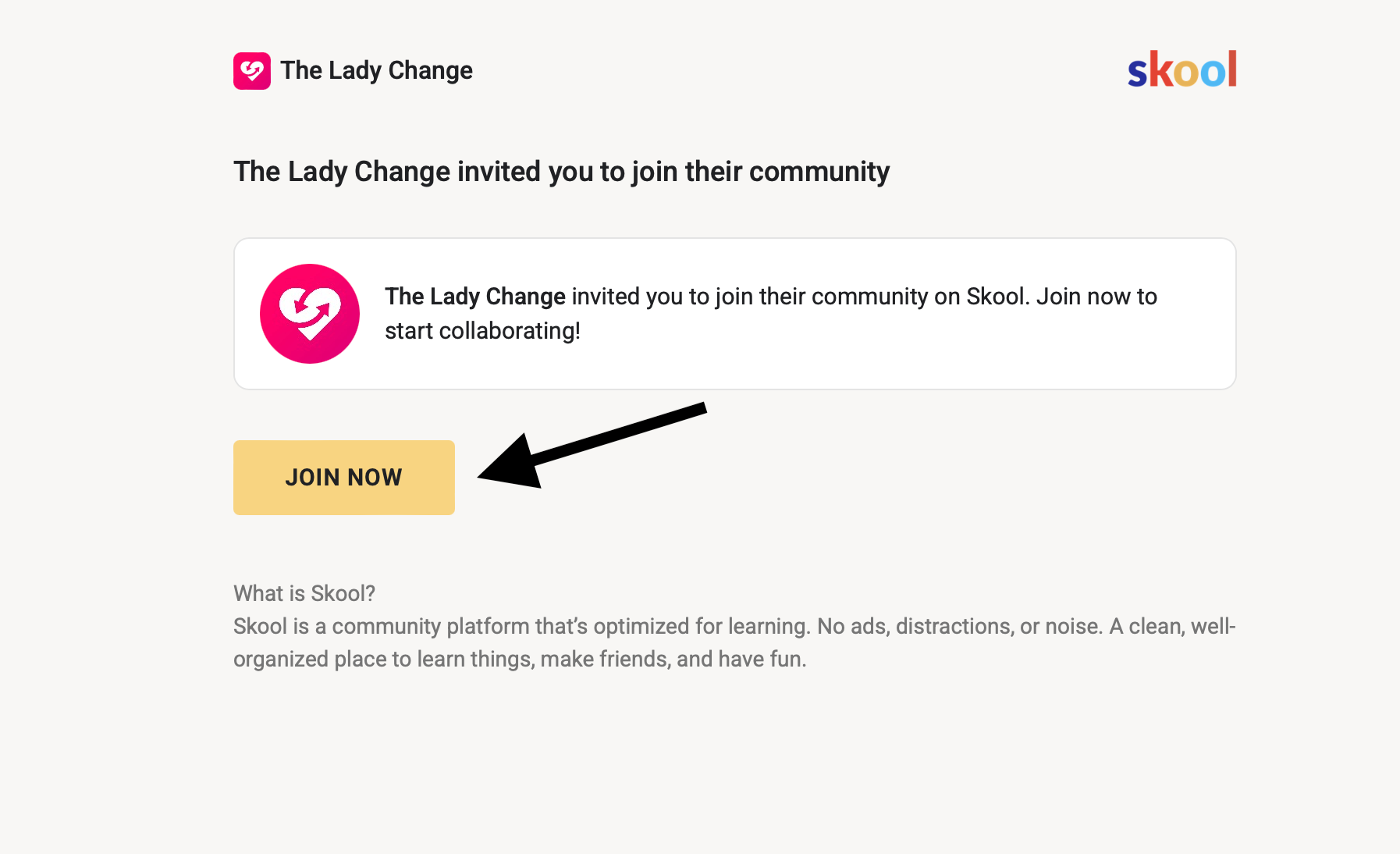Click the large circular heart logo in card

tap(310, 314)
